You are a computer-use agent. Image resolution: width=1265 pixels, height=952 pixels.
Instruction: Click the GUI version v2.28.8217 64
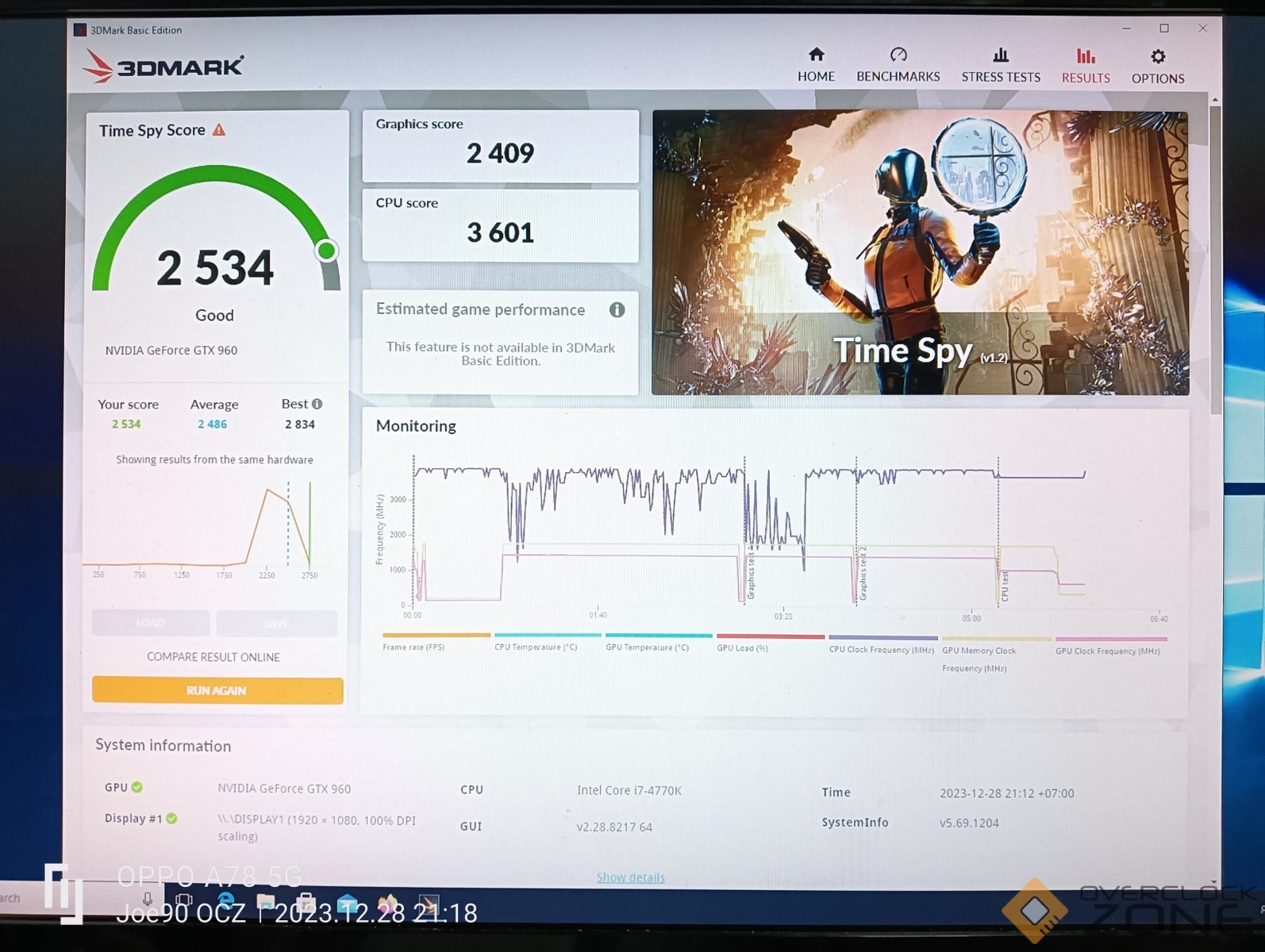[614, 827]
